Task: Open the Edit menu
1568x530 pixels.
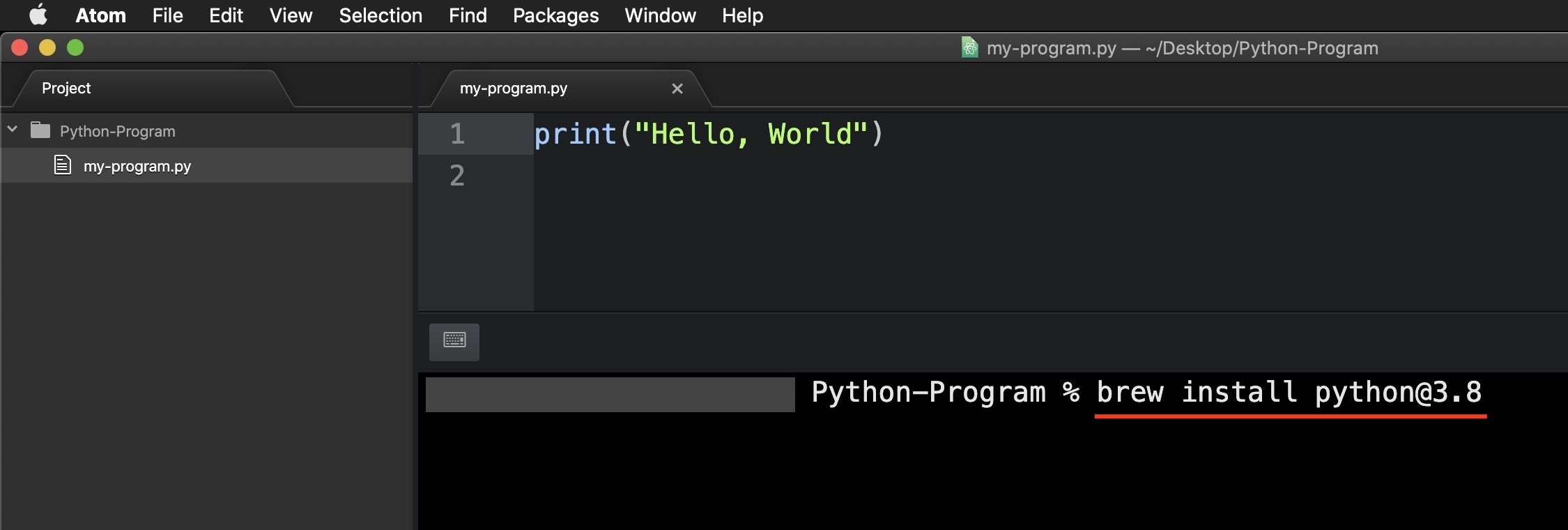Action: point(226,15)
